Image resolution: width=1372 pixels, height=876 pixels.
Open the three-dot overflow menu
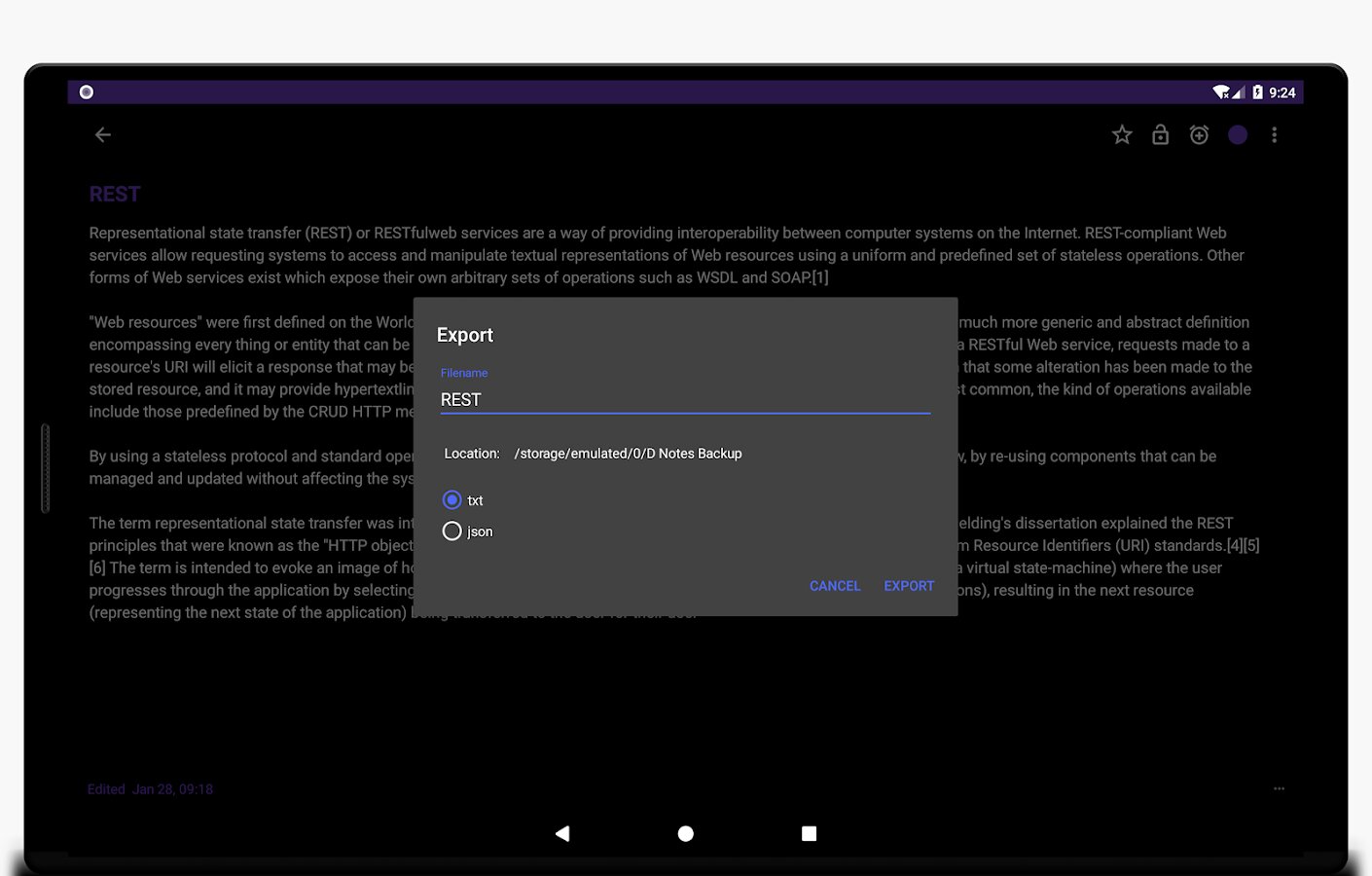coord(1275,135)
